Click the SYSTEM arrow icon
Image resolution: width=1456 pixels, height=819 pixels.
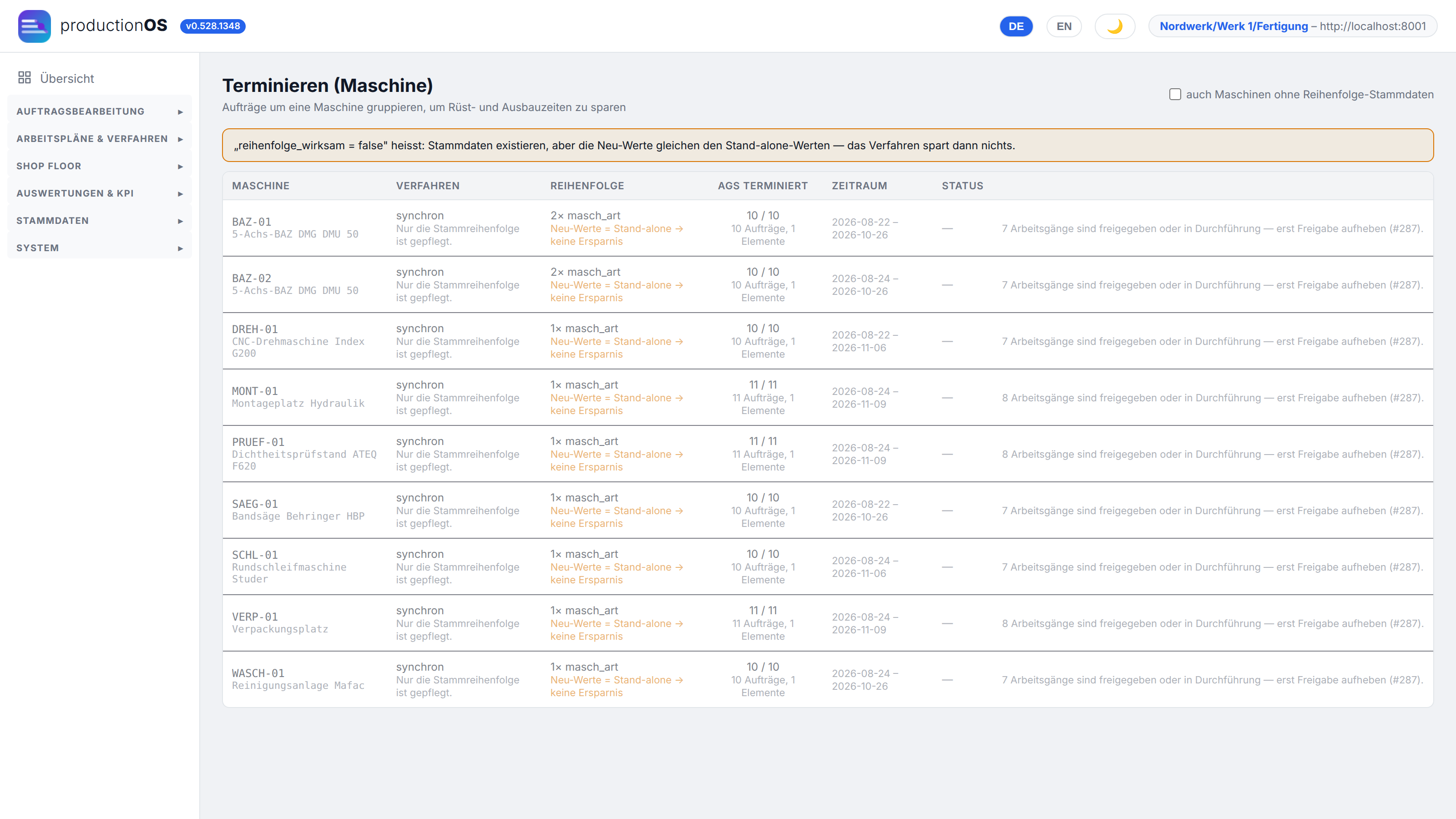pos(180,249)
